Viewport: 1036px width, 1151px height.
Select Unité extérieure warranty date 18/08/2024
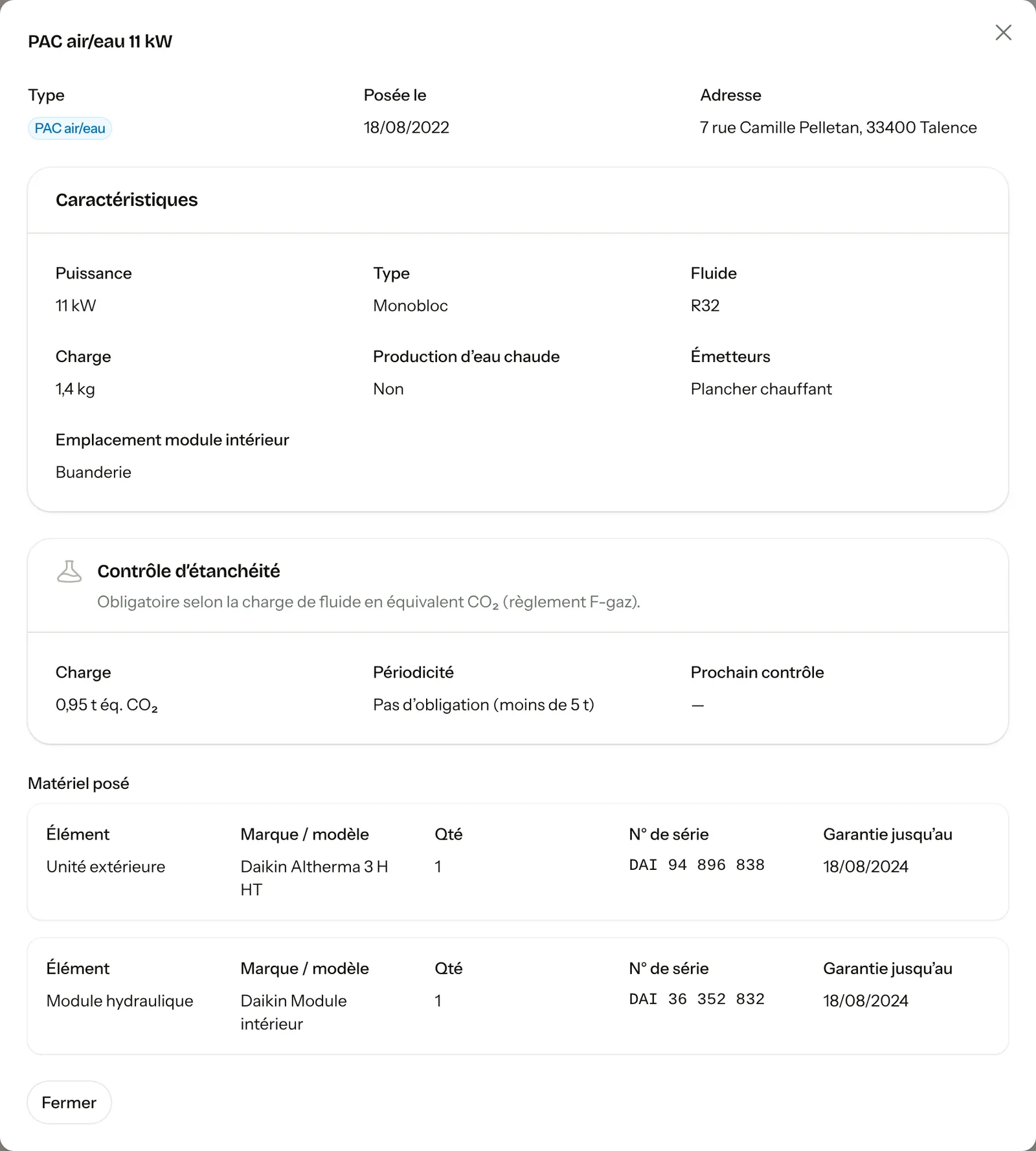tap(866, 867)
